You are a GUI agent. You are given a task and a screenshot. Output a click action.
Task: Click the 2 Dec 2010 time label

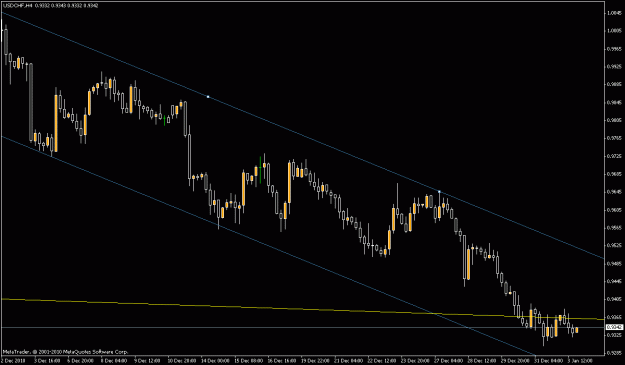pos(12,360)
